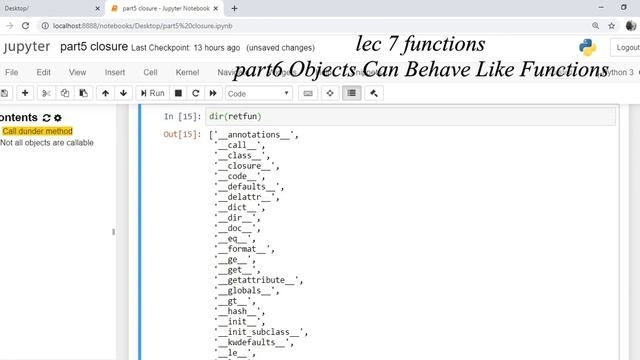The image size is (640, 360).
Task: Click the crosshair toolbar icon
Action: 330,93
